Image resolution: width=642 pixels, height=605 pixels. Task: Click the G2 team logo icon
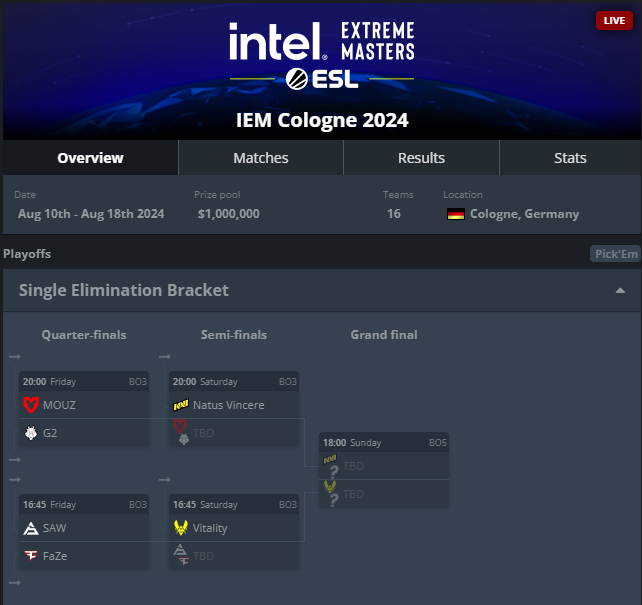click(31, 433)
